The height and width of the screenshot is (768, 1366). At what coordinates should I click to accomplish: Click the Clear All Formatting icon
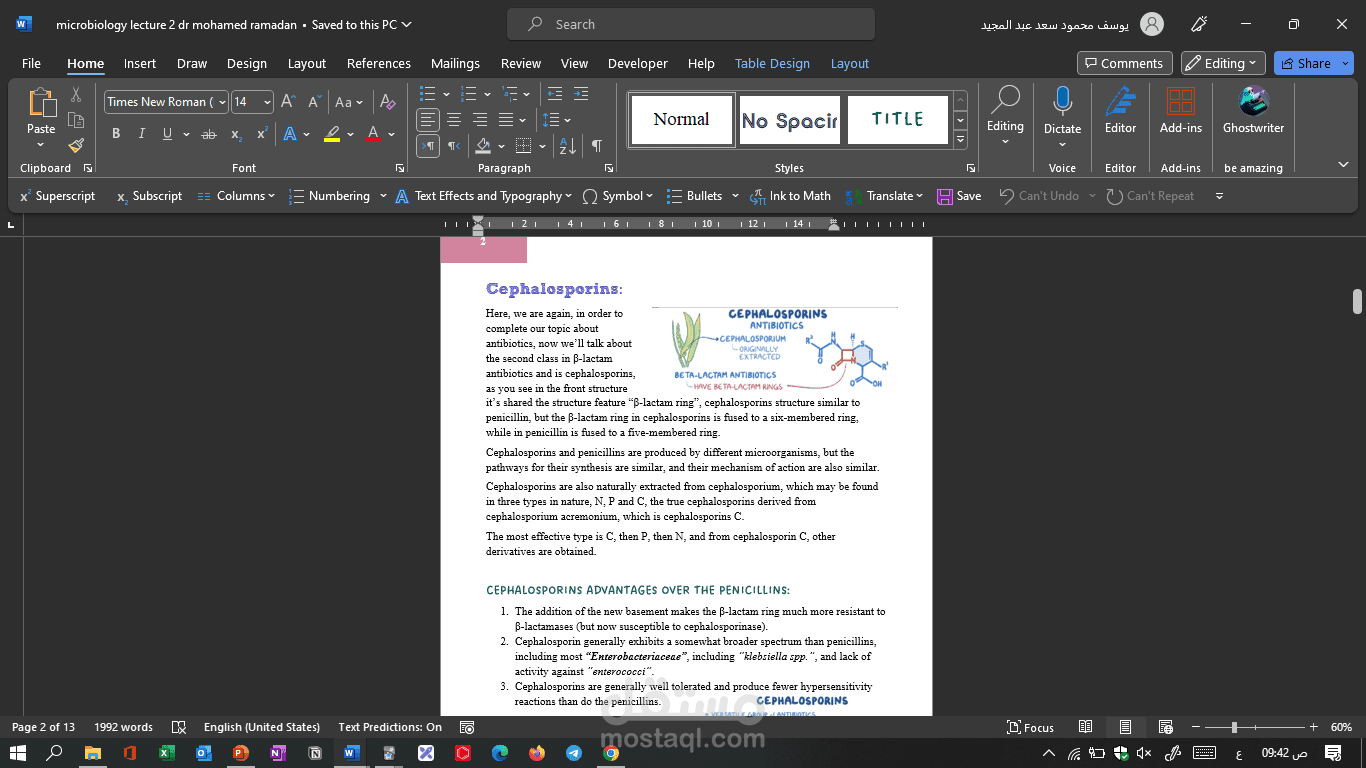[x=388, y=102]
